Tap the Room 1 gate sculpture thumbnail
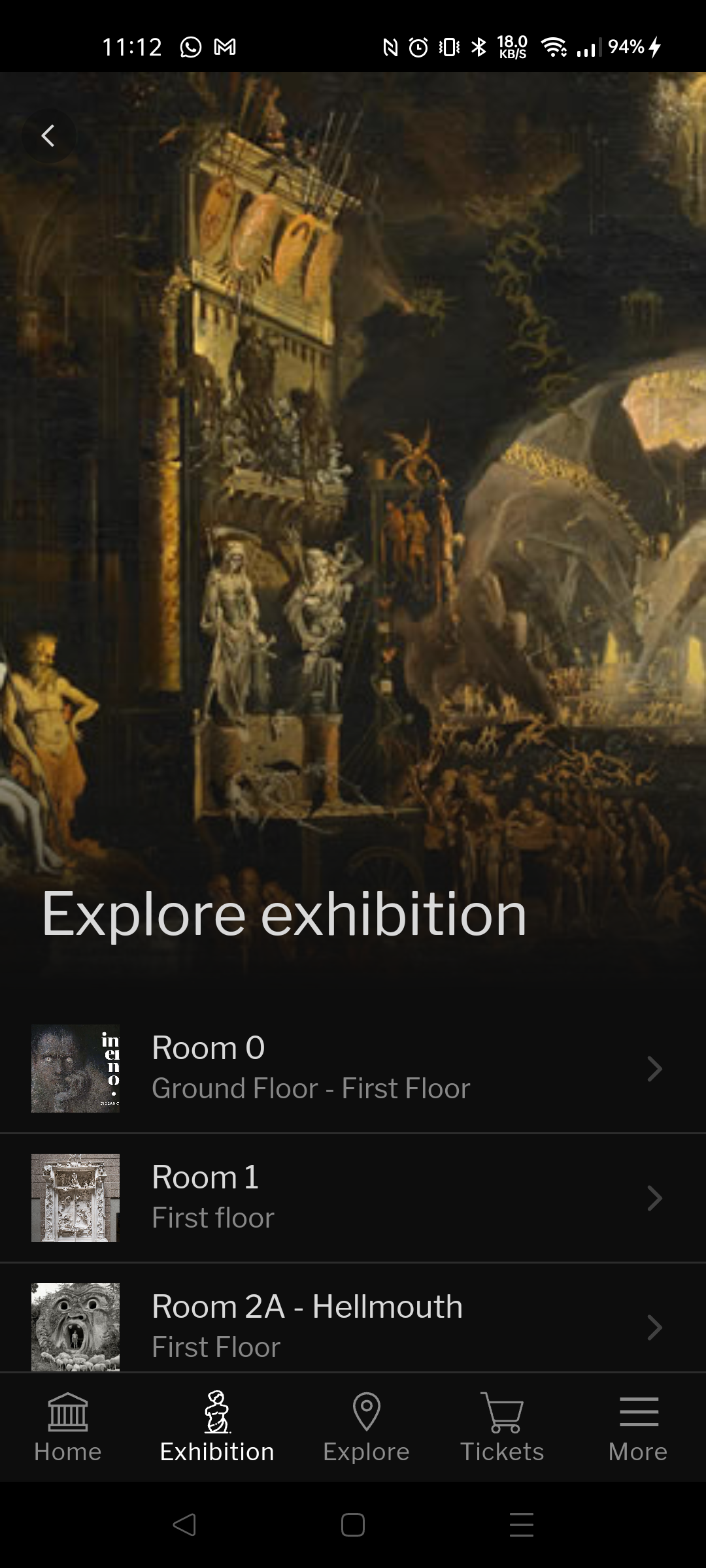Viewport: 706px width, 1568px height. coord(76,1198)
